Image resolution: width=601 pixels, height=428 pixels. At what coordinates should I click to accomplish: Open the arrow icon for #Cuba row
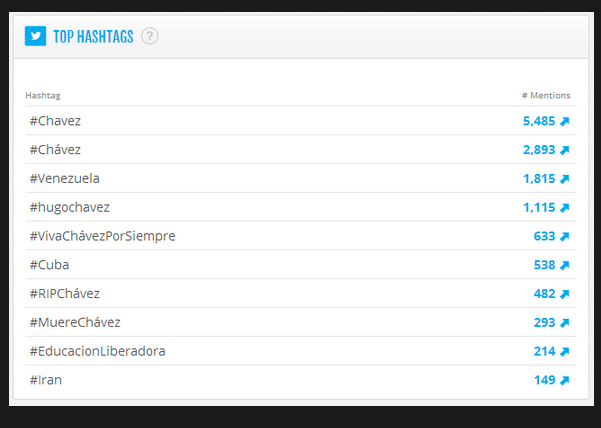coord(565,265)
